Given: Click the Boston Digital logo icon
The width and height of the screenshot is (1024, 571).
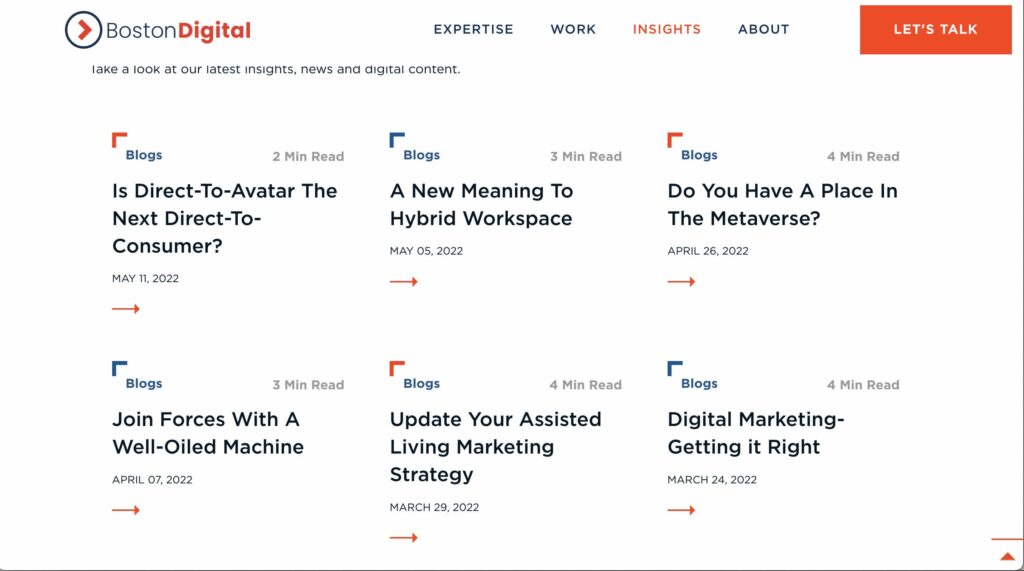Looking at the screenshot, I should [84, 30].
